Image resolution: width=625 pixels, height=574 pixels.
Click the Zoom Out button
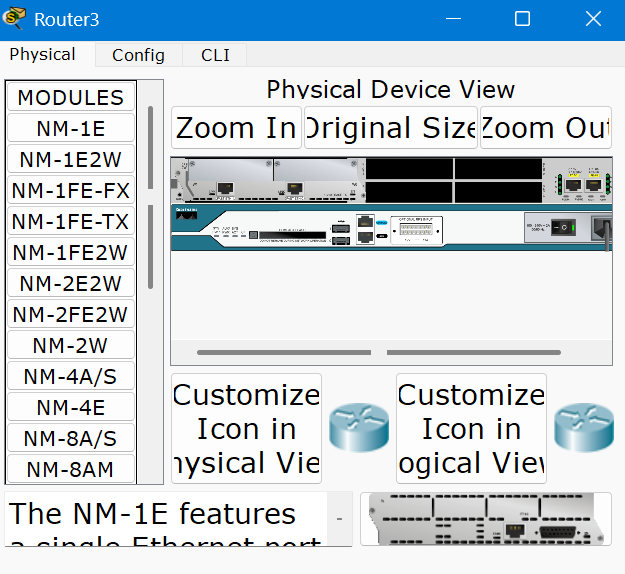point(545,128)
